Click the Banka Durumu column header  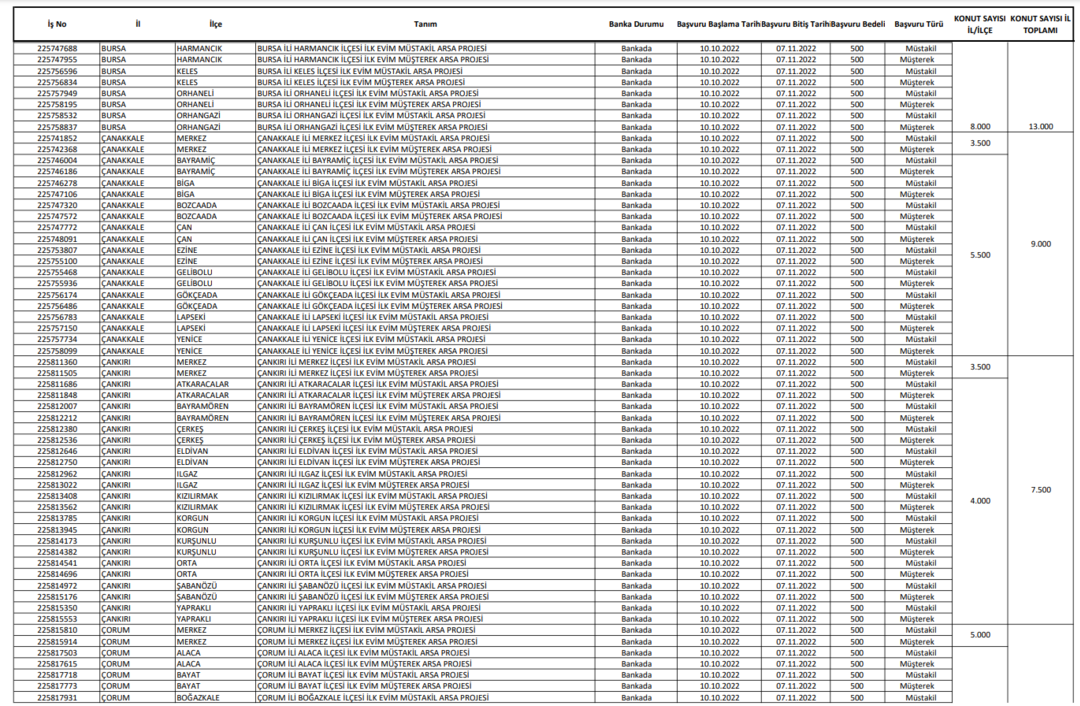click(636, 24)
